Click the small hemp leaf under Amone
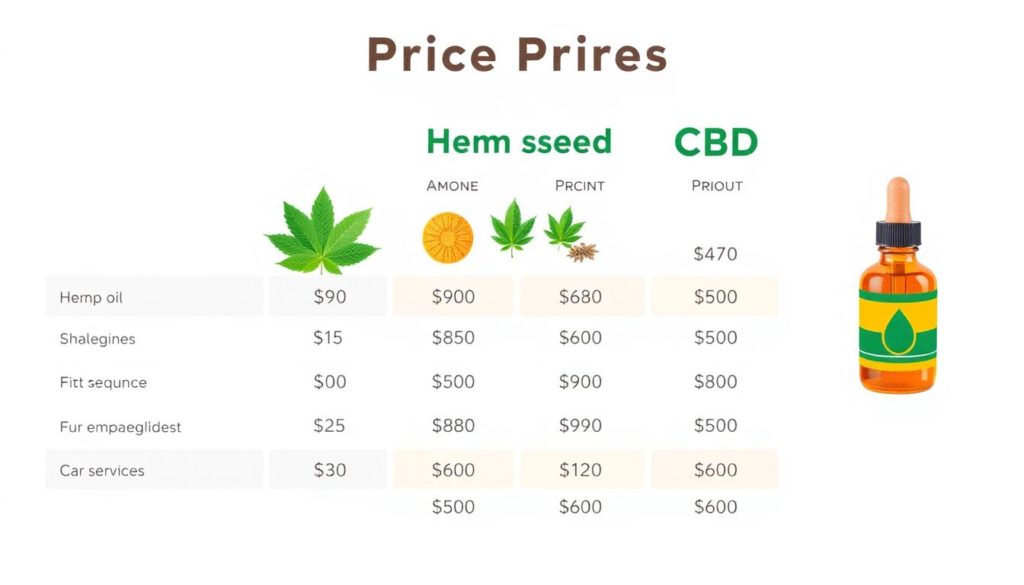The height and width of the screenshot is (585, 1024). pyautogui.click(x=513, y=227)
